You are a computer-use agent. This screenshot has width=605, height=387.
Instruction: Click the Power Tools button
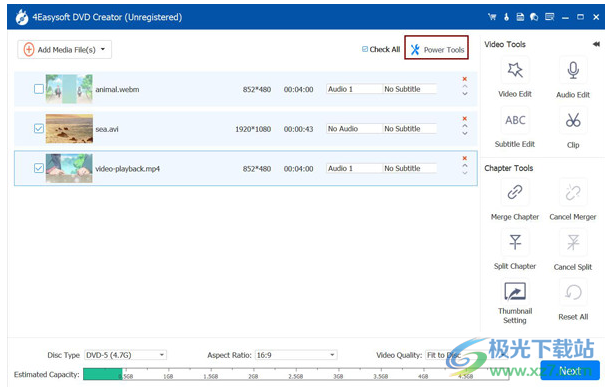[x=436, y=47]
